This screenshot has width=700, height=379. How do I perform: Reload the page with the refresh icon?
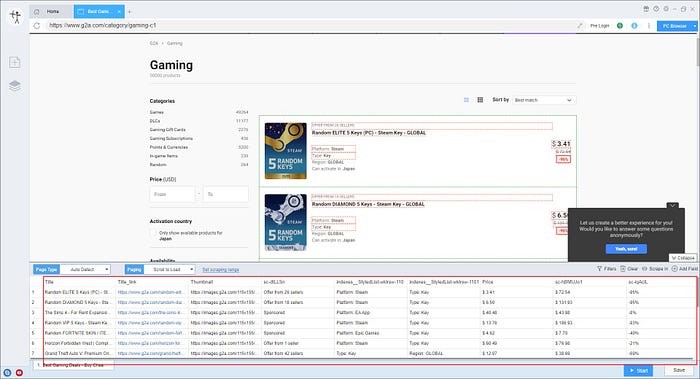point(37,25)
